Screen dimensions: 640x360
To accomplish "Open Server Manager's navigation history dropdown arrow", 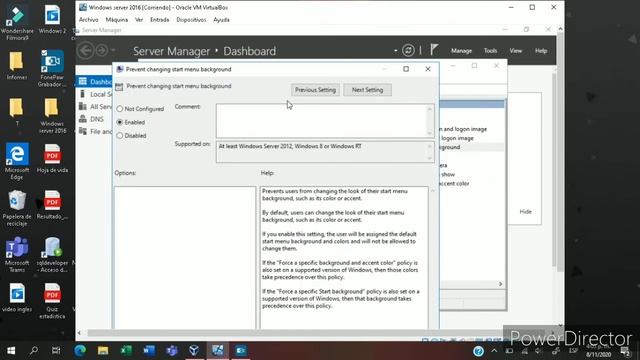I will [113, 51].
